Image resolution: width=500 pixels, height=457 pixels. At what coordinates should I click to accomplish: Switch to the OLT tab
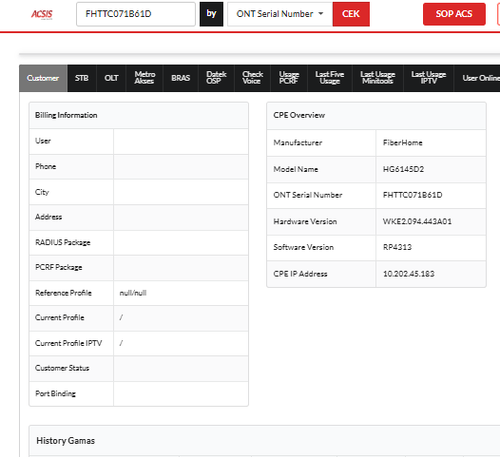coord(111,78)
